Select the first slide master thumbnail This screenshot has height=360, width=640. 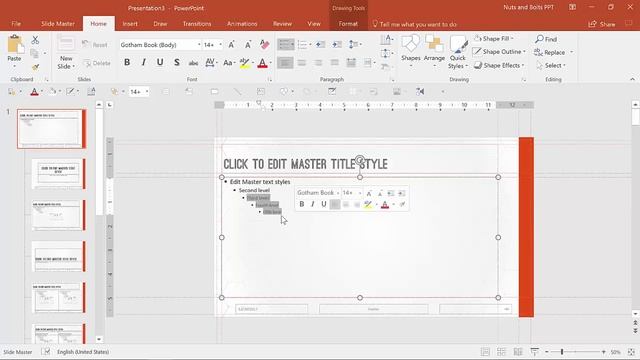click(x=51, y=129)
